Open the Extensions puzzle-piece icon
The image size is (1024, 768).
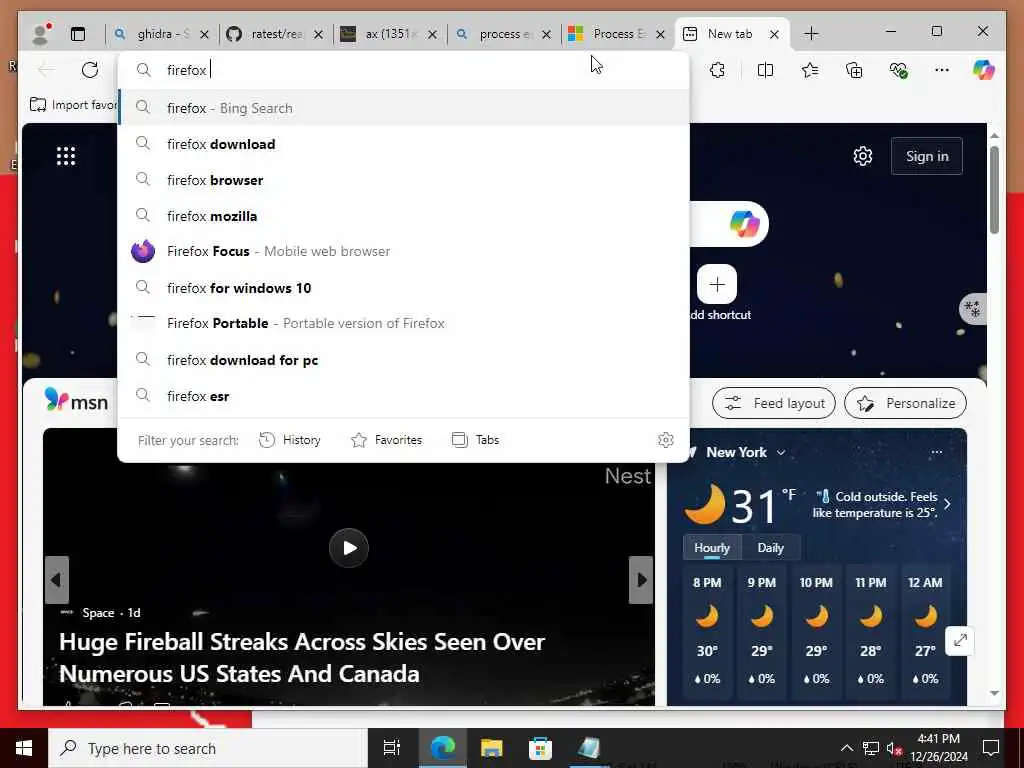coord(717,70)
